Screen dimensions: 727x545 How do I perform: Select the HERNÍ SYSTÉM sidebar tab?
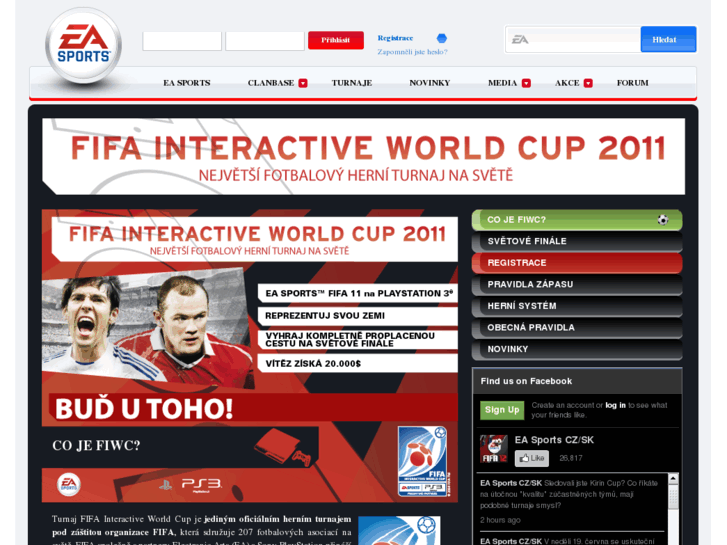[x=577, y=306]
